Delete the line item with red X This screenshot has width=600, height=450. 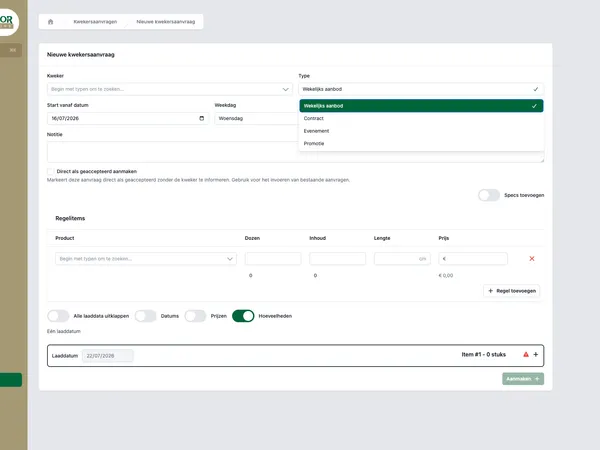[x=532, y=259]
